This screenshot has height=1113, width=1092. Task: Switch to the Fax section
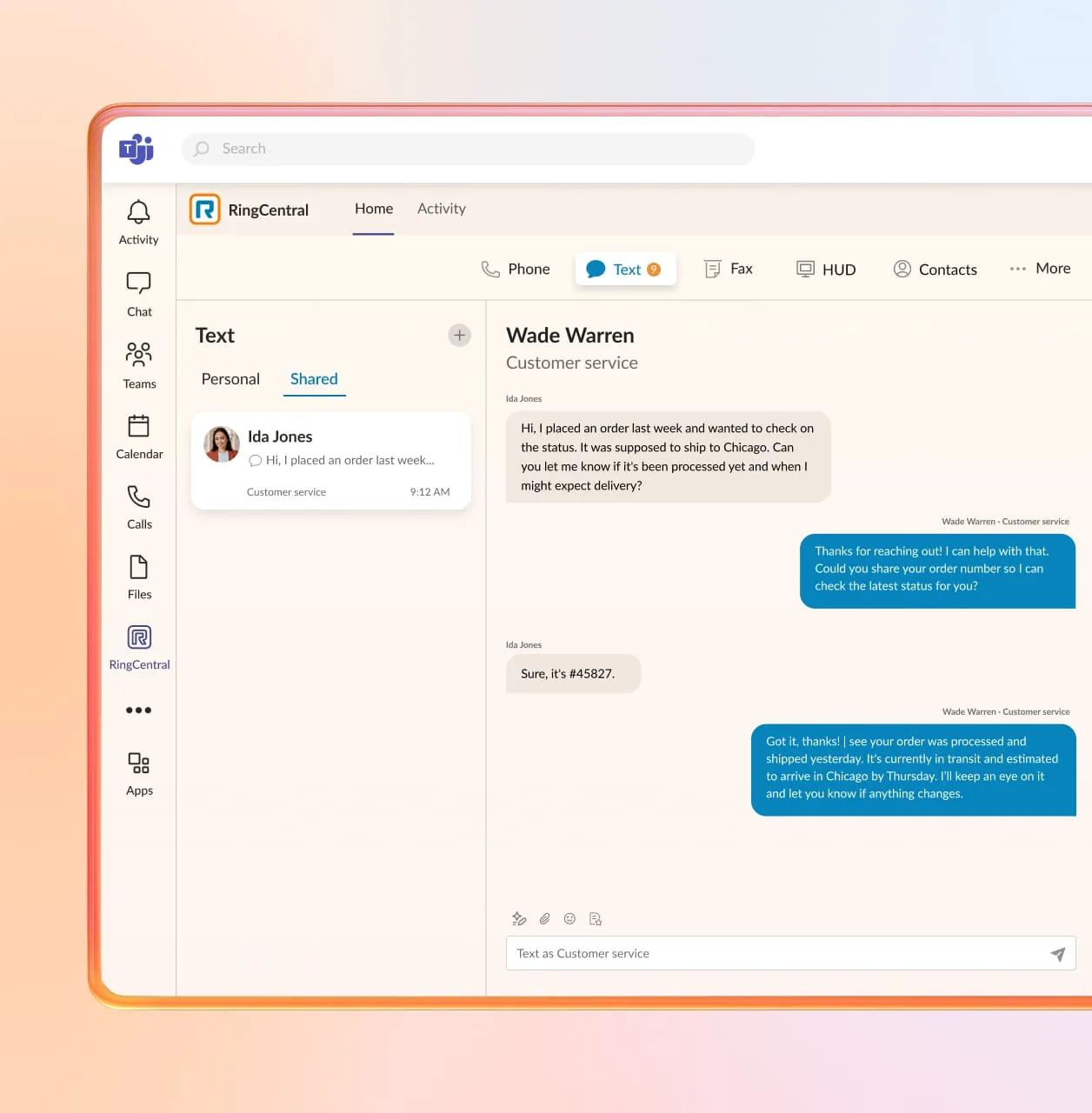point(729,269)
